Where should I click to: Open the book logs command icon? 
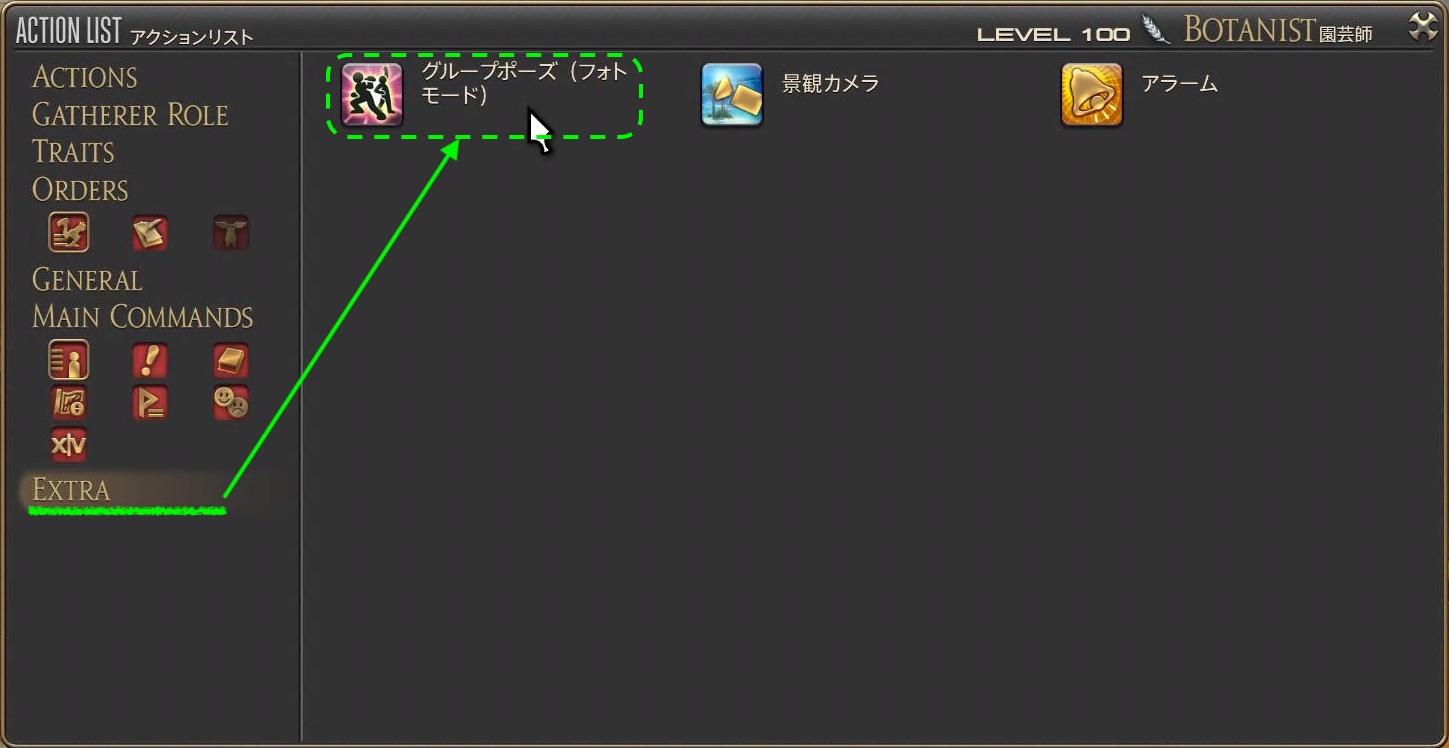(x=231, y=360)
